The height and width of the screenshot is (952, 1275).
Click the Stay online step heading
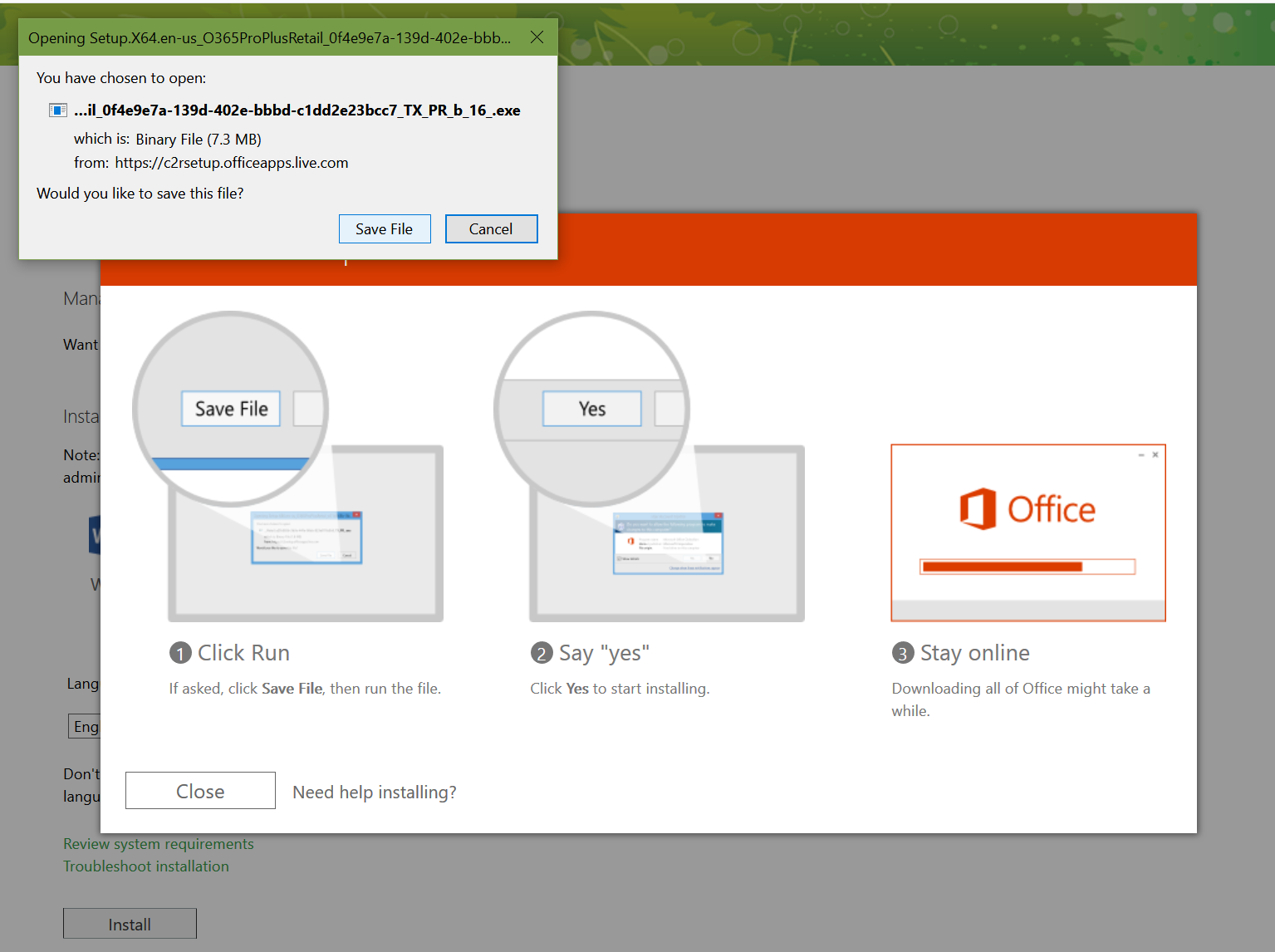point(974,653)
